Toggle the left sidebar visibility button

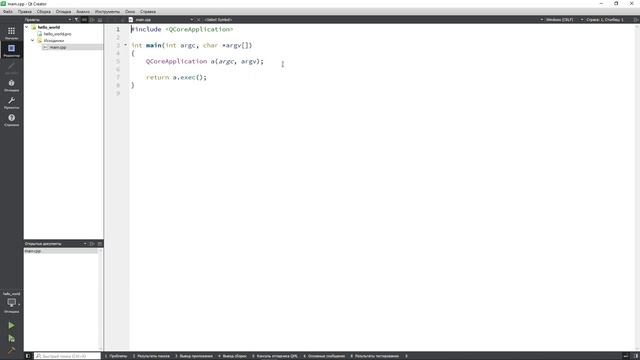point(27,356)
